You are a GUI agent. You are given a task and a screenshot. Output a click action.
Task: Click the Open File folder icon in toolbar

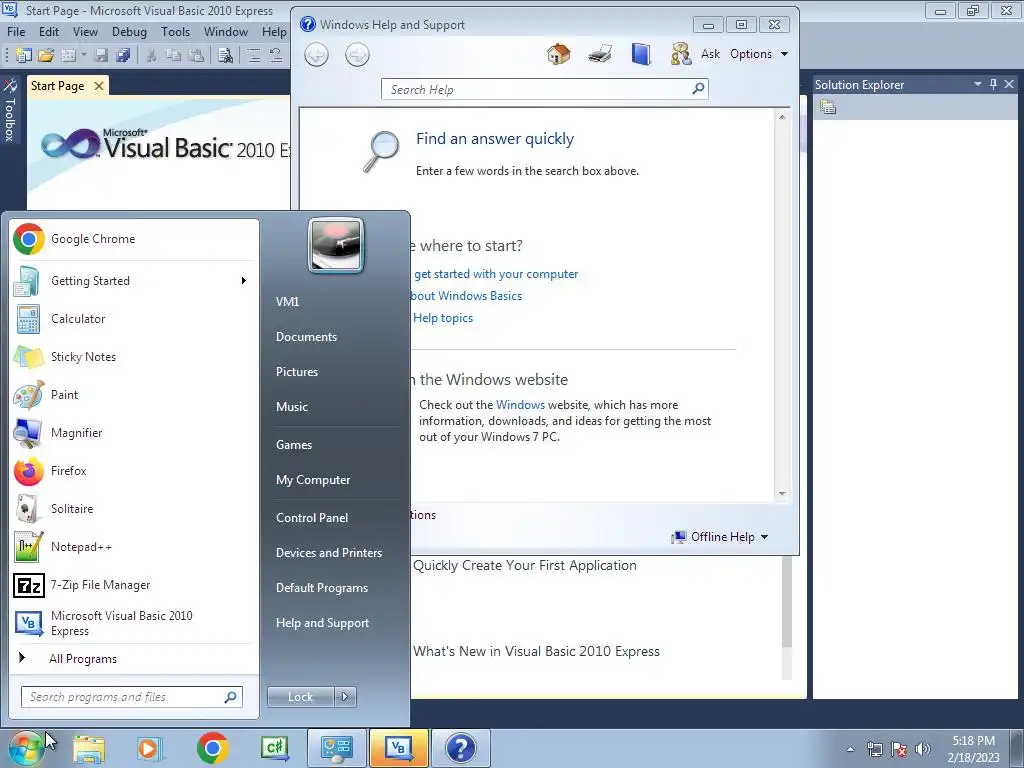[46, 56]
